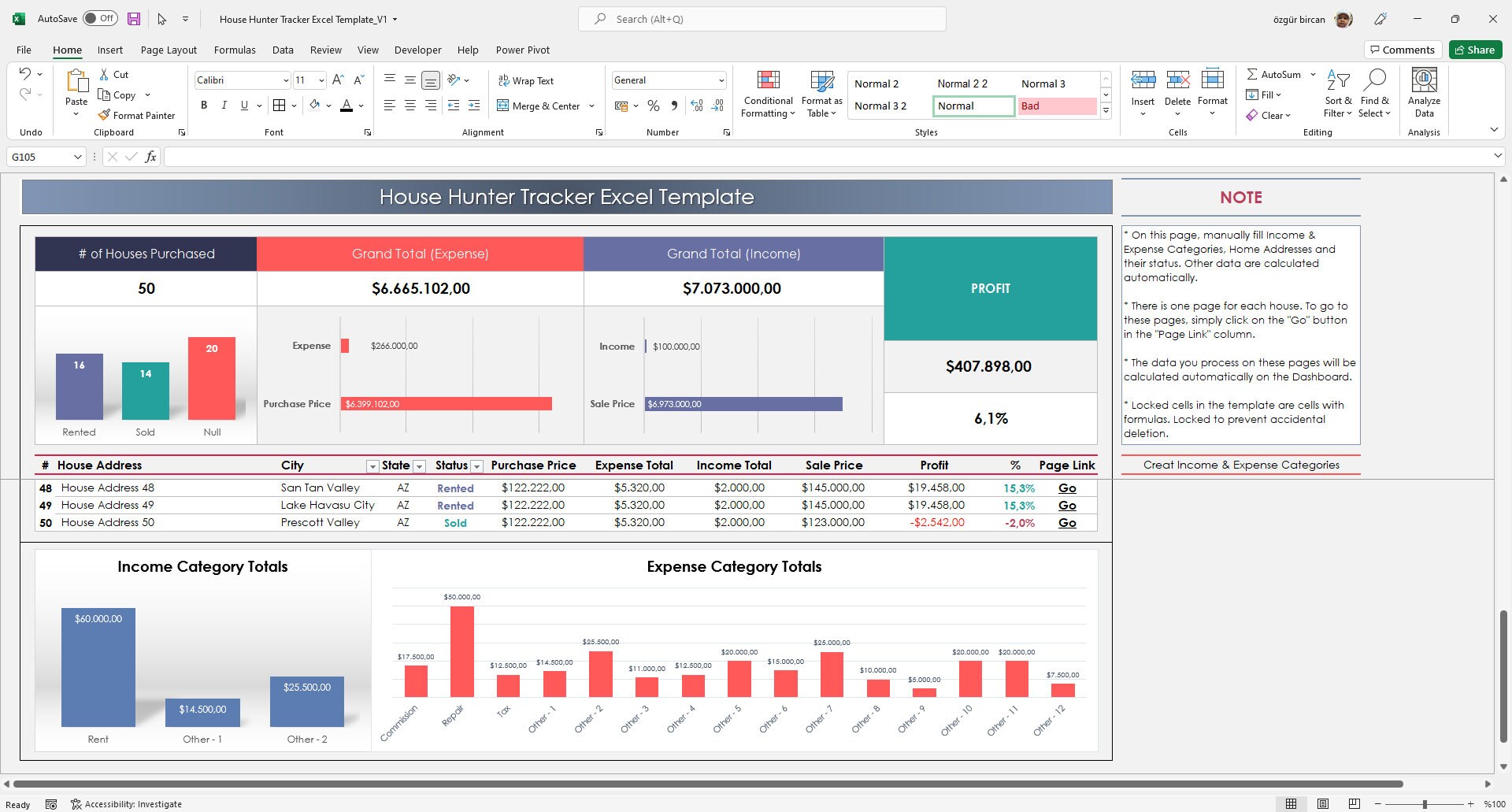Turn on AutoSave
The height and width of the screenshot is (812, 1512).
(x=100, y=17)
